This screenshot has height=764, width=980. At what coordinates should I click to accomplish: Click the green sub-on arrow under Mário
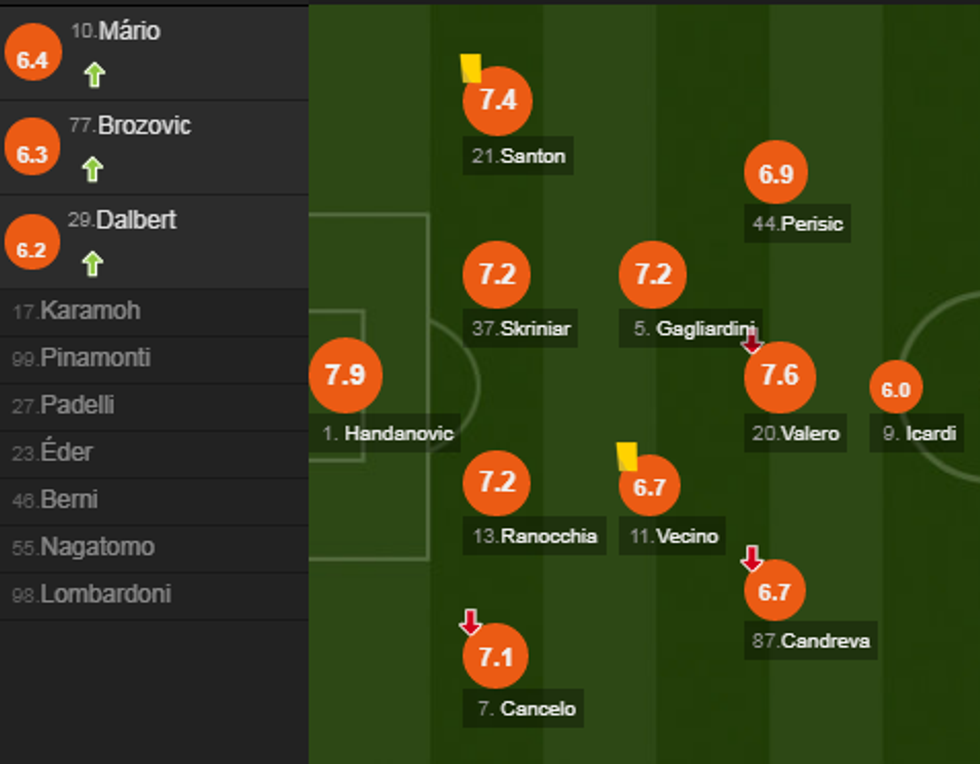click(x=94, y=75)
